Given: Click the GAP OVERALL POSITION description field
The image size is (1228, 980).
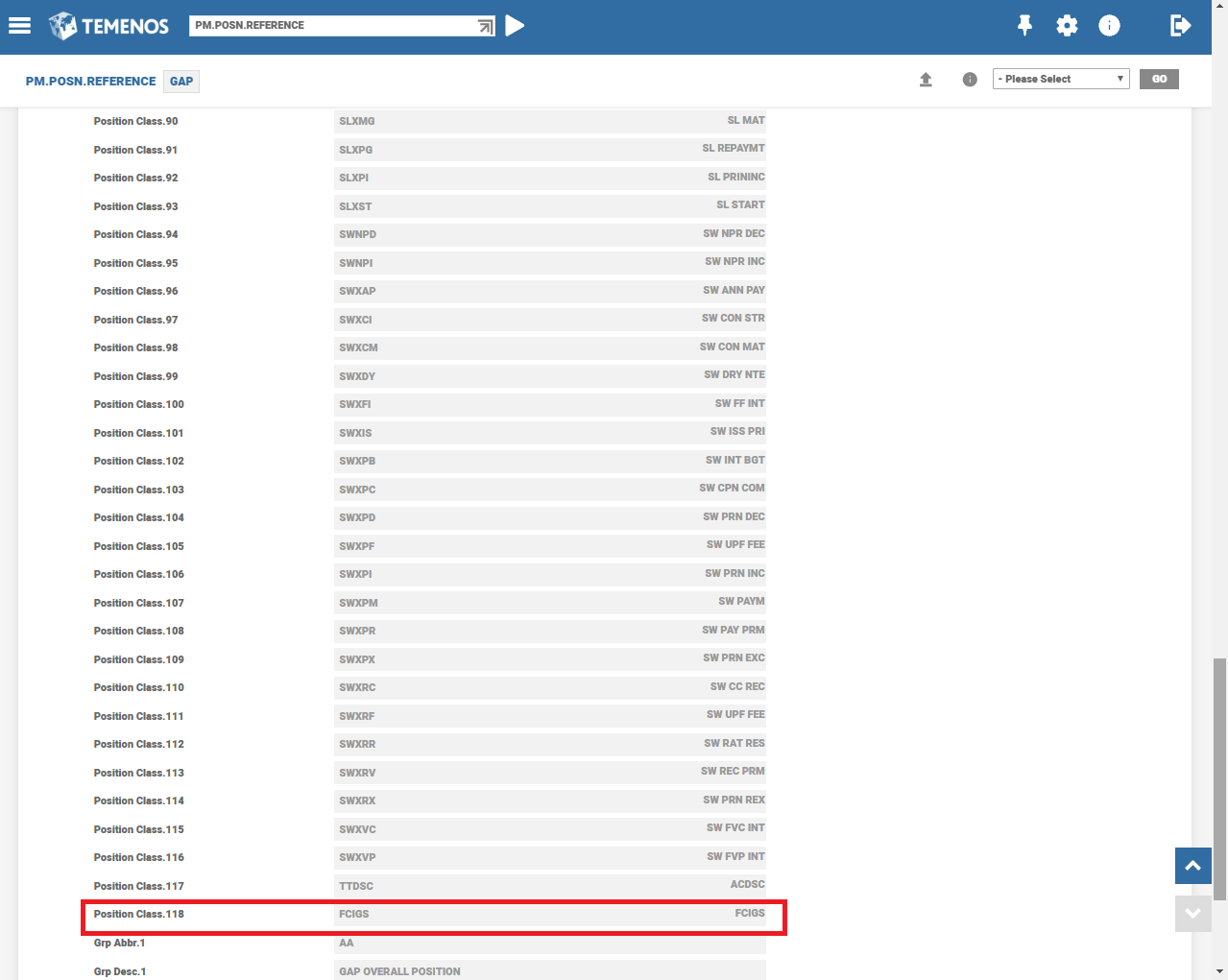Looking at the screenshot, I should (x=550, y=970).
